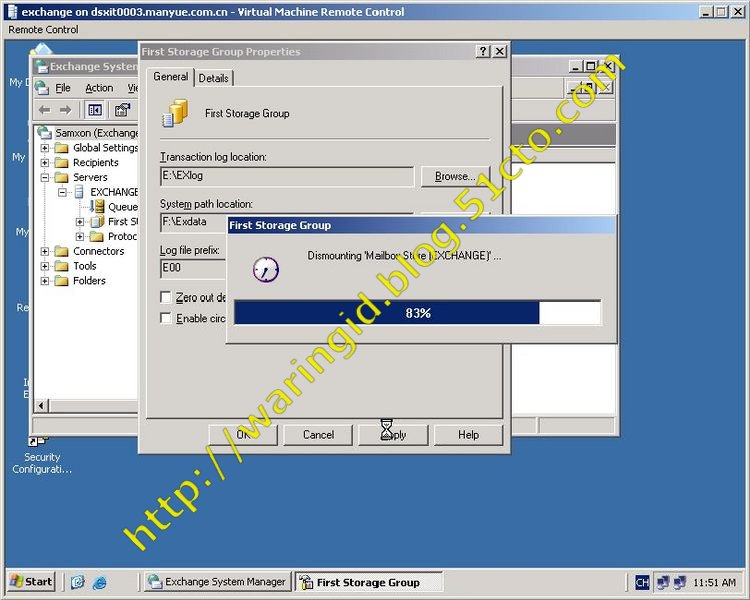Select the Queues icon in tree

[x=98, y=207]
